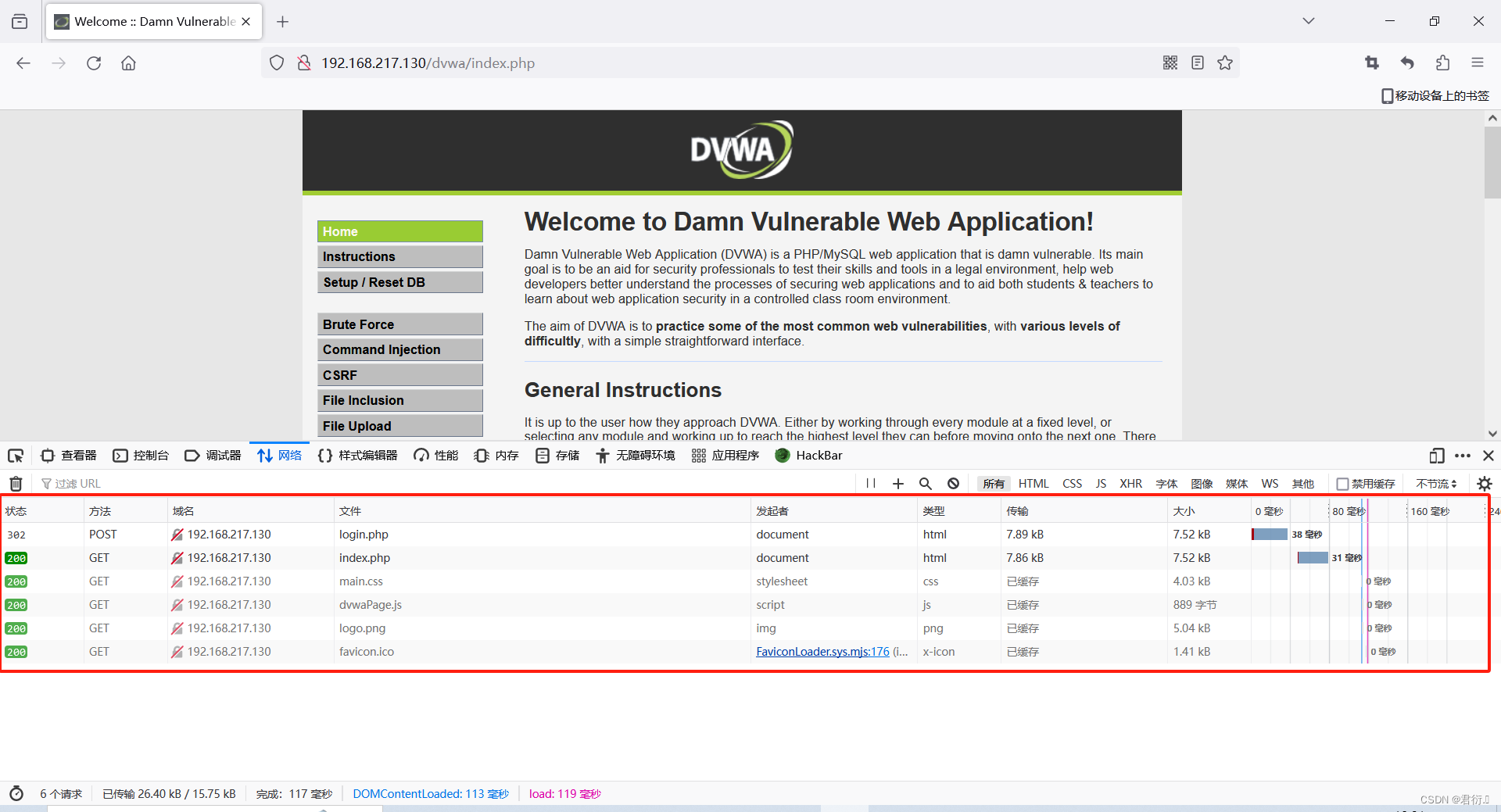The height and width of the screenshot is (812, 1501).
Task: Click the insecure connection lock icon
Action: tap(304, 63)
